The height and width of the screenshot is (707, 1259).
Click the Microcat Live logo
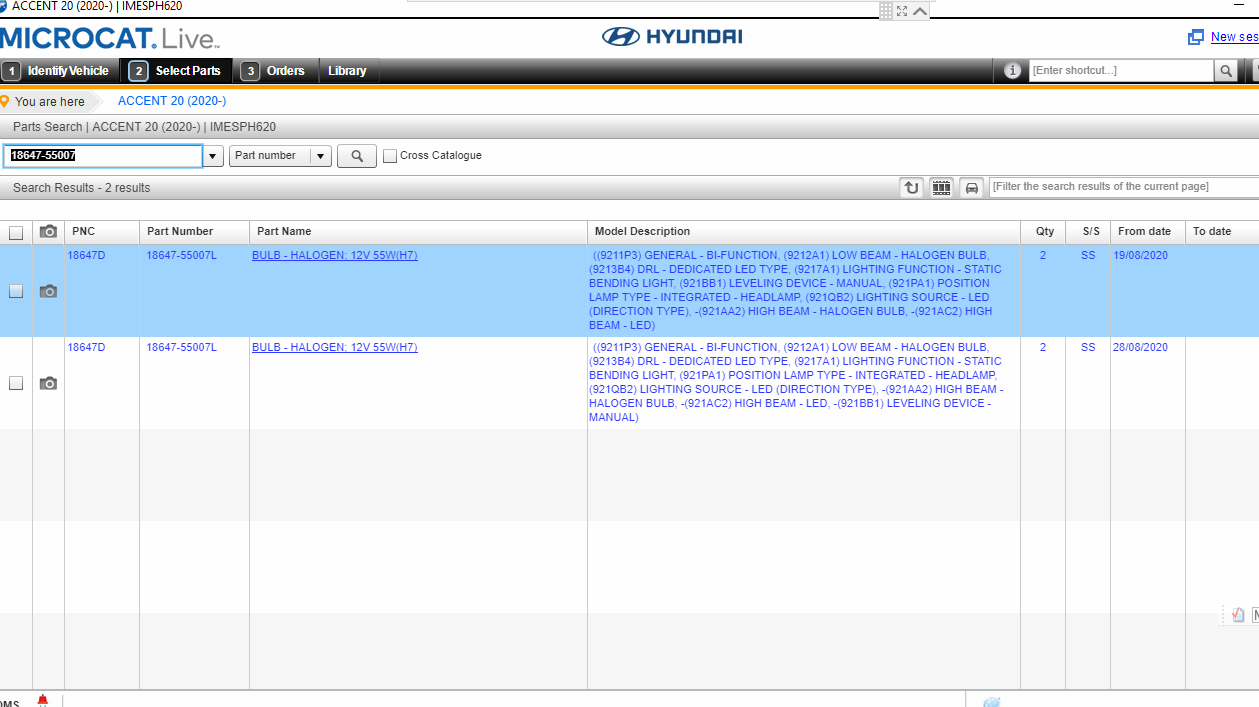click(x=108, y=39)
